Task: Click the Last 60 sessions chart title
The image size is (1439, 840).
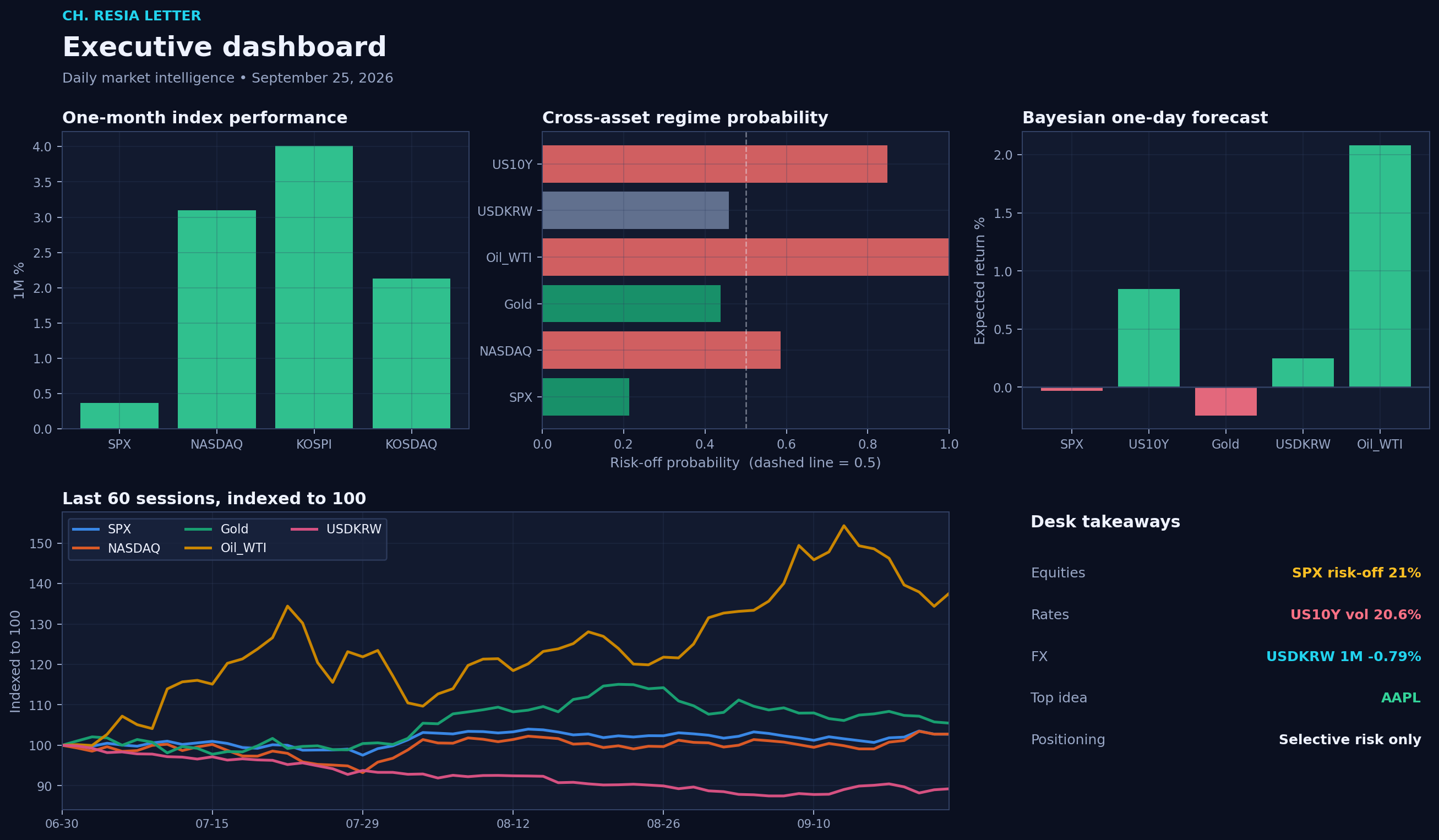Action: pyautogui.click(x=214, y=499)
